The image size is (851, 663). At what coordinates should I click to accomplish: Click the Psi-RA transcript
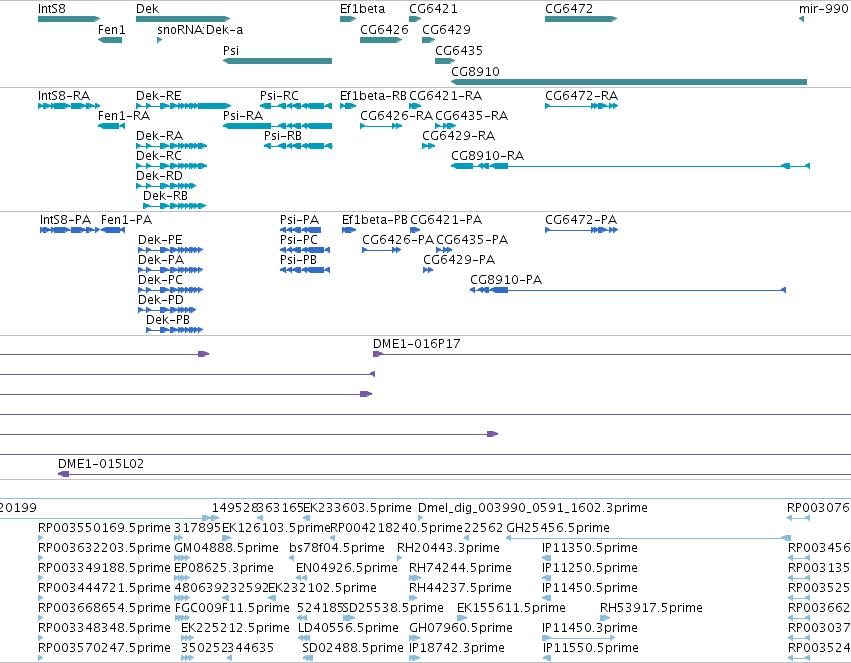(x=277, y=126)
